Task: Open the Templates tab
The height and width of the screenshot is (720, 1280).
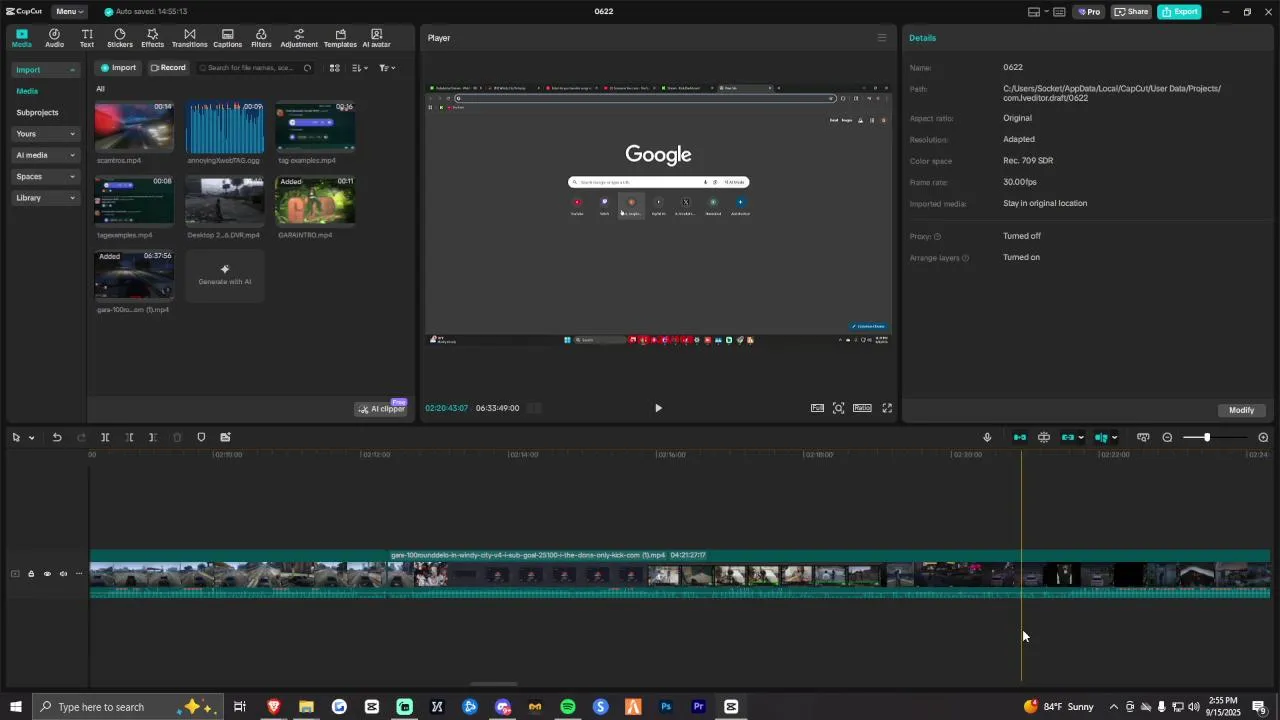Action: [x=340, y=38]
